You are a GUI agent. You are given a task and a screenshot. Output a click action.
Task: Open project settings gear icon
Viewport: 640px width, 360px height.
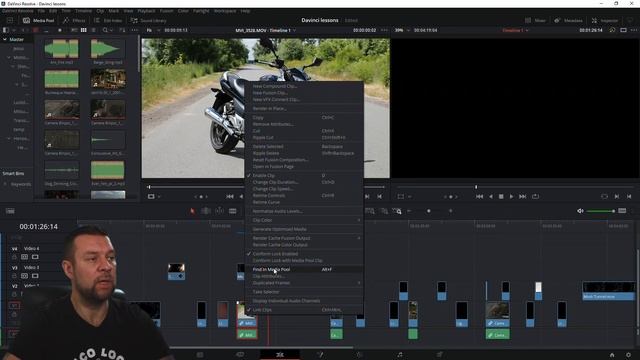[628, 355]
